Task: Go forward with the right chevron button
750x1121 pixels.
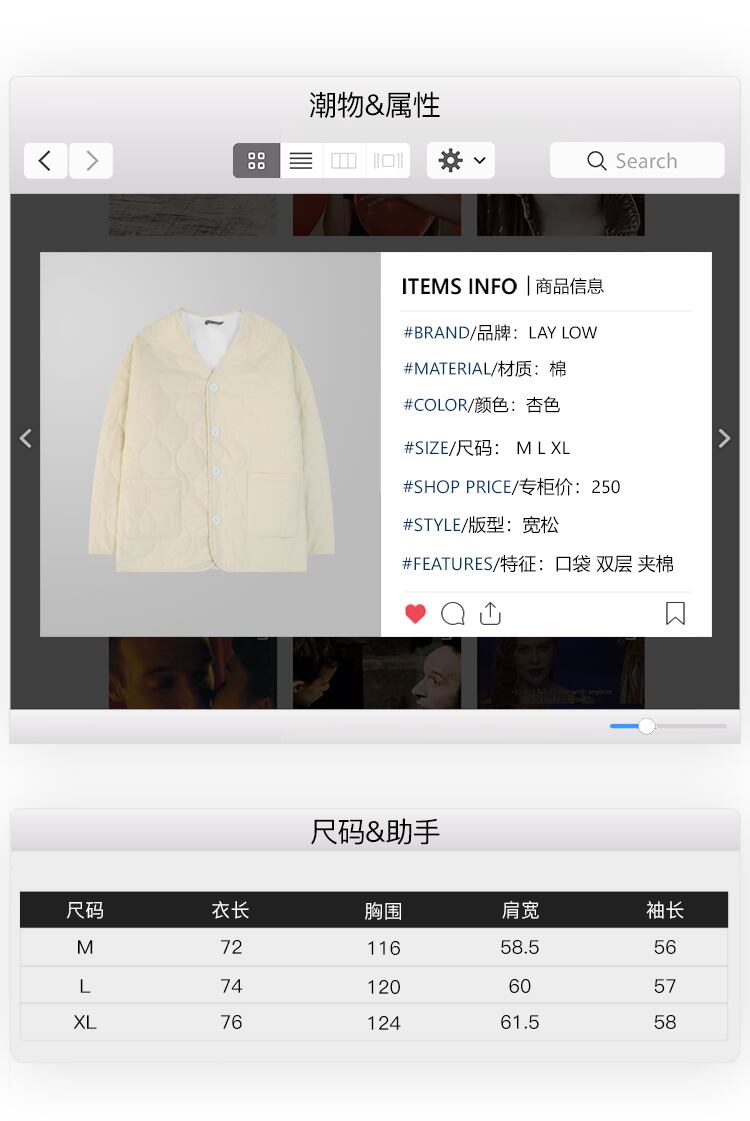Action: (91, 160)
